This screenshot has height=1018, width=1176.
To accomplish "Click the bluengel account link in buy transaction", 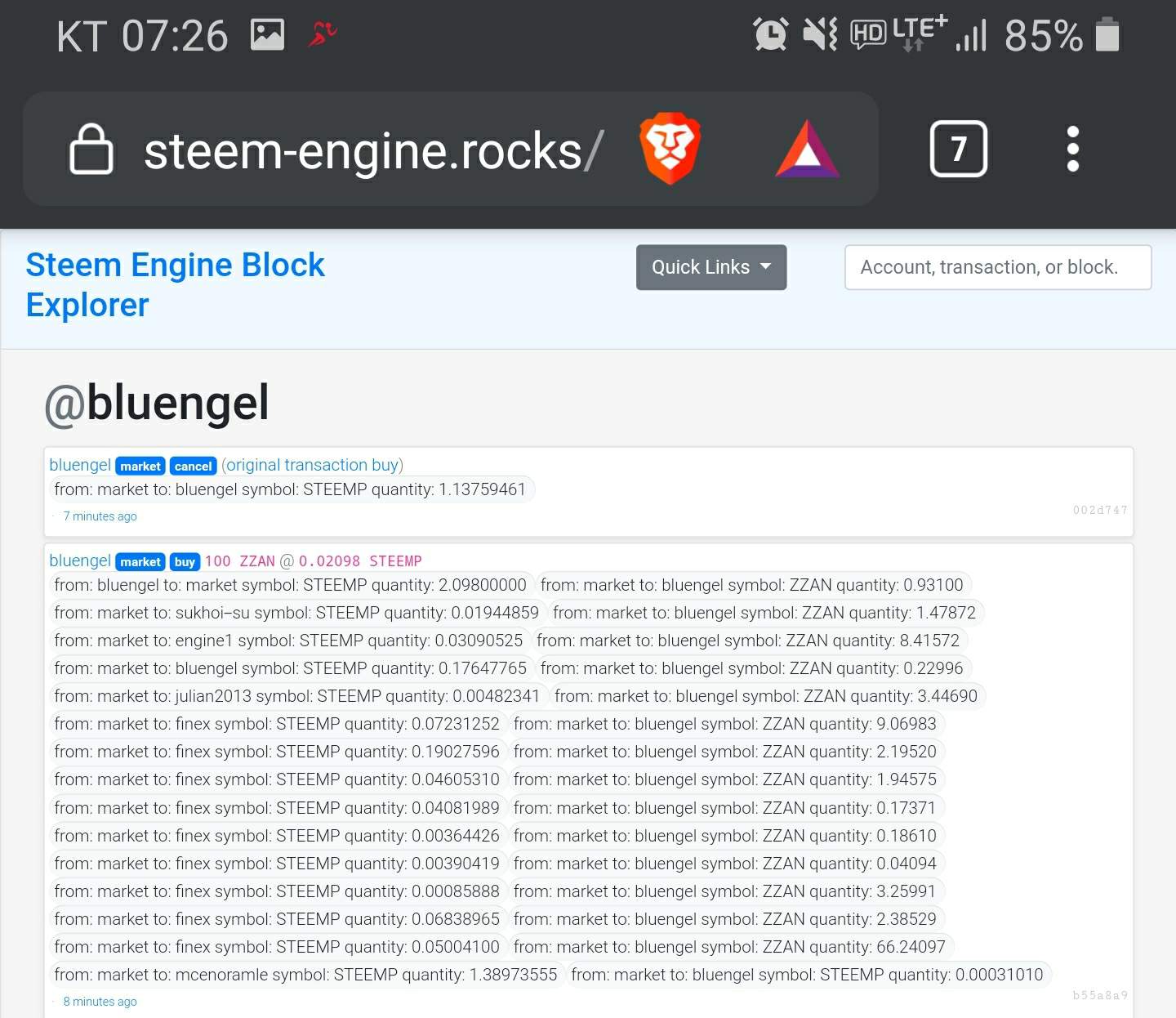I will (80, 560).
